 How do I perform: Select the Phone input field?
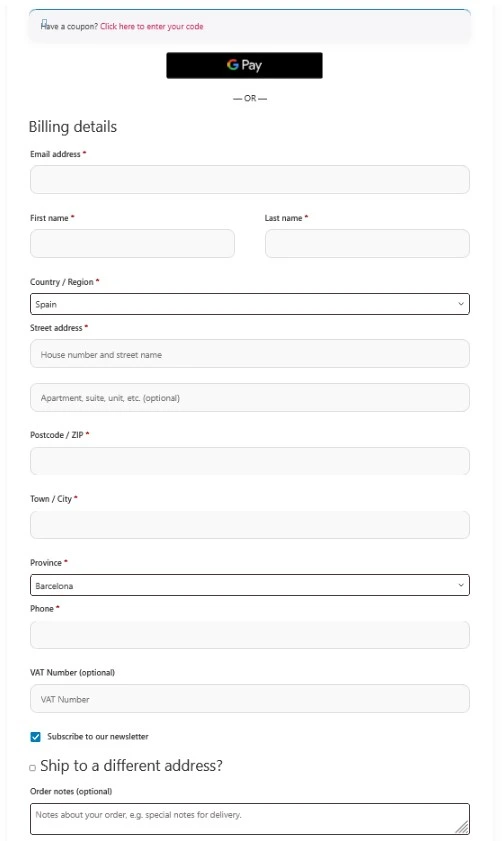[250, 635]
